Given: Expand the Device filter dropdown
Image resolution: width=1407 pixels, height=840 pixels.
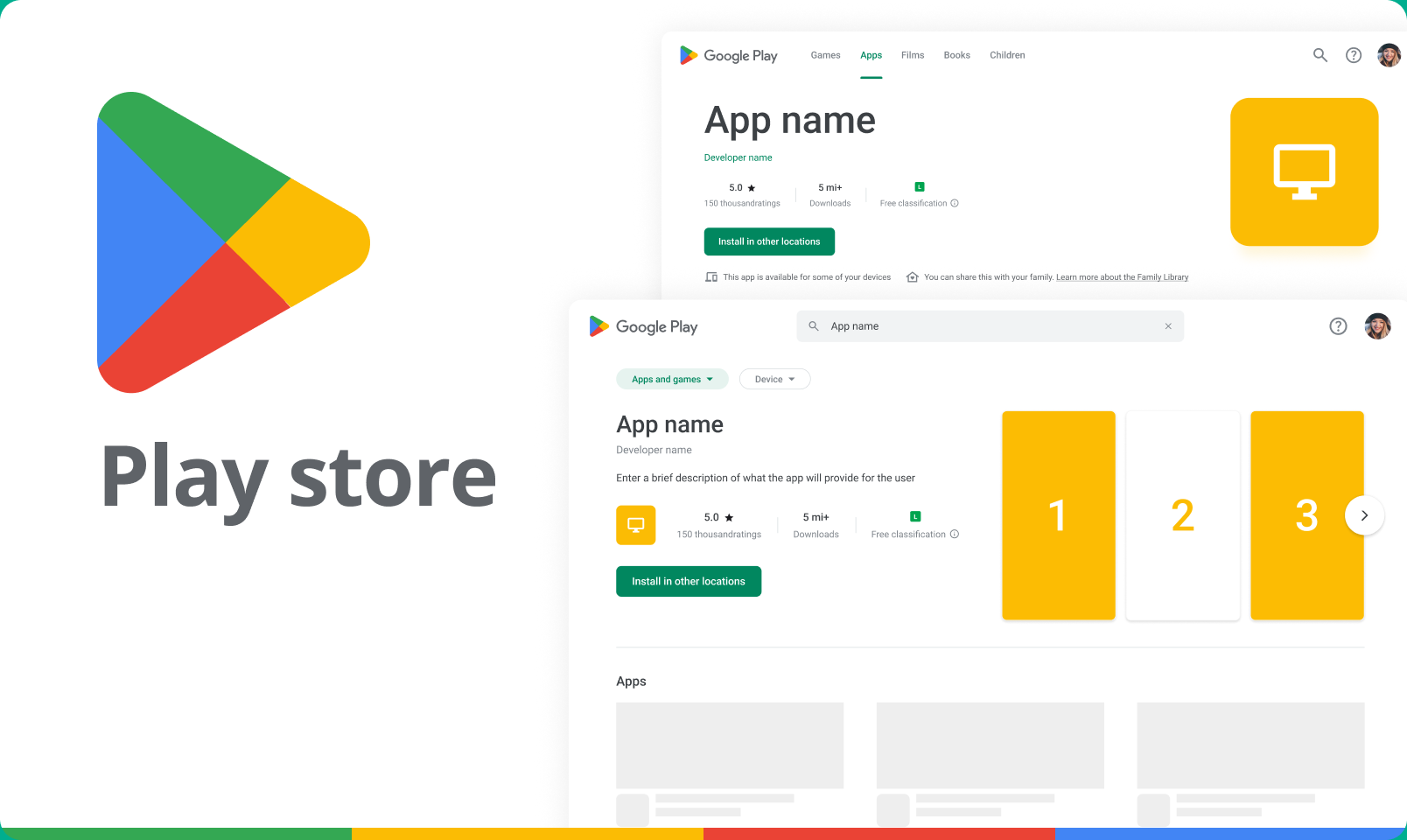Looking at the screenshot, I should point(774,379).
